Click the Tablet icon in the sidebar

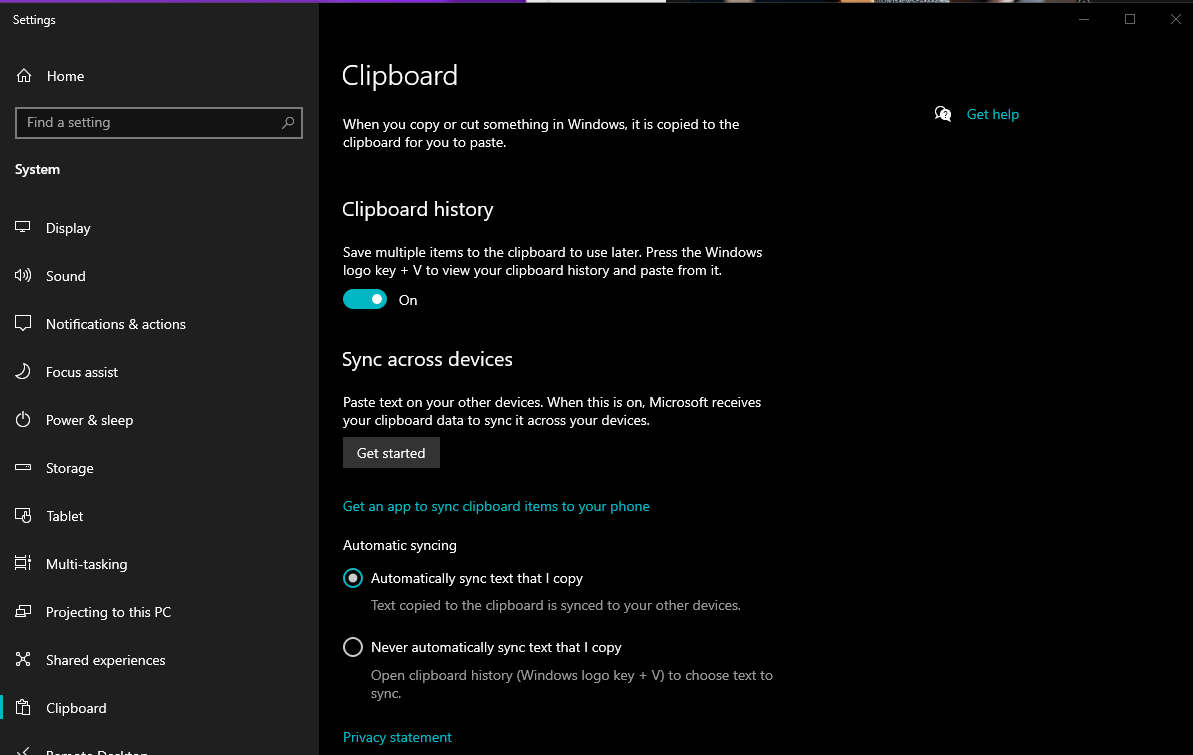click(23, 516)
